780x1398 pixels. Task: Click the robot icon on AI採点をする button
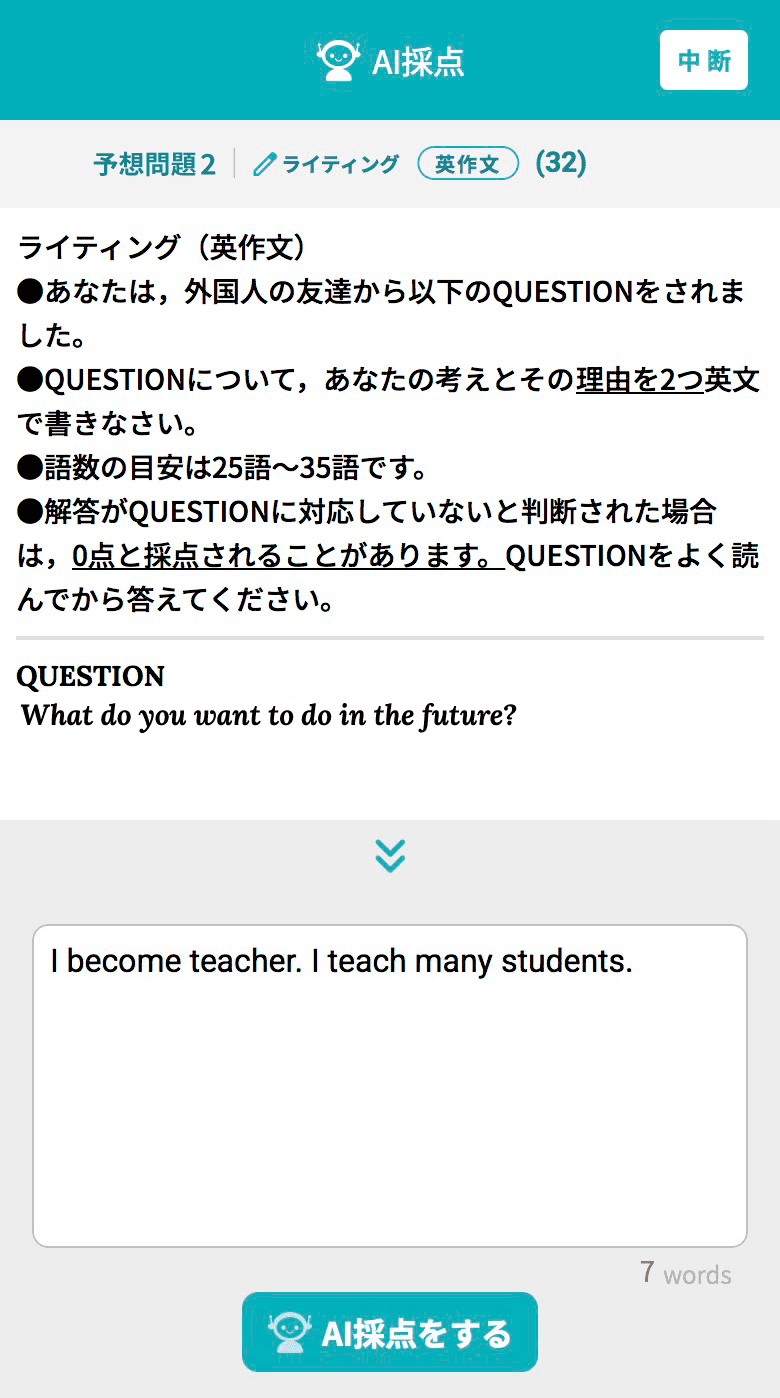(x=289, y=1333)
